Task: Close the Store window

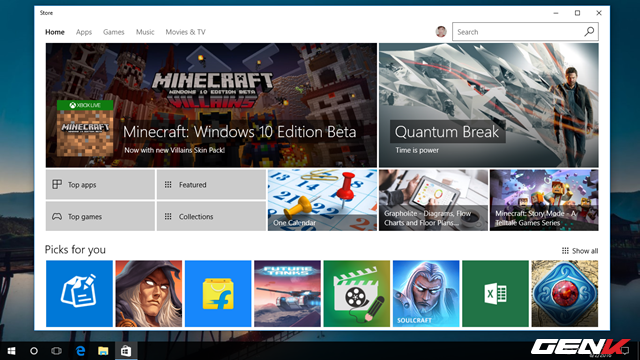Action: tap(599, 13)
